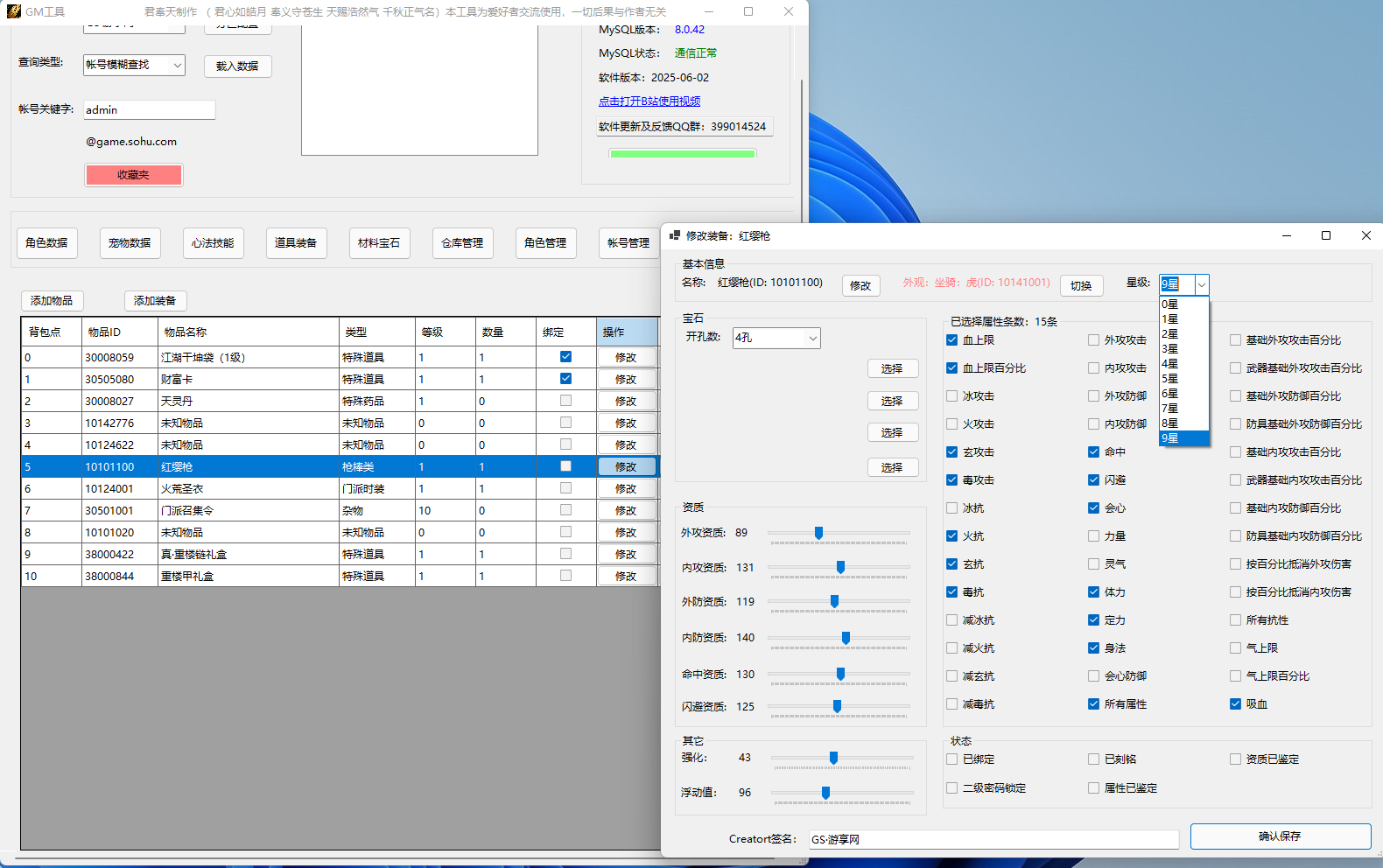Expand the 查询类型 combo box
This screenshot has height=868, width=1383.
point(177,65)
